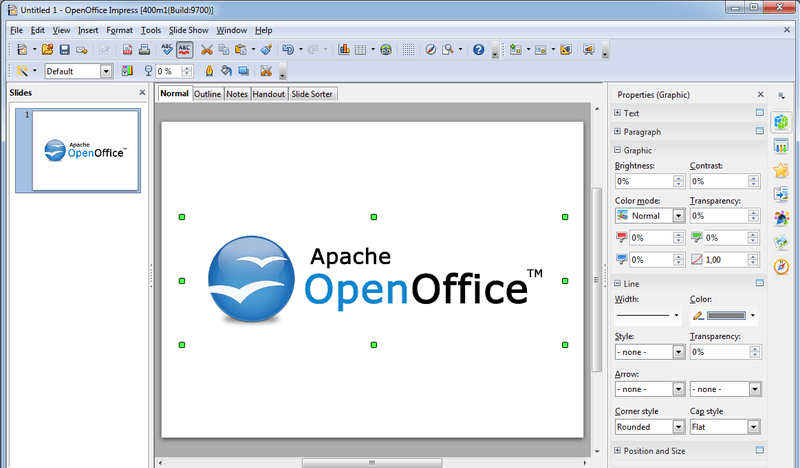This screenshot has width=800, height=468.
Task: Open the Format menu
Action: pyautogui.click(x=119, y=30)
